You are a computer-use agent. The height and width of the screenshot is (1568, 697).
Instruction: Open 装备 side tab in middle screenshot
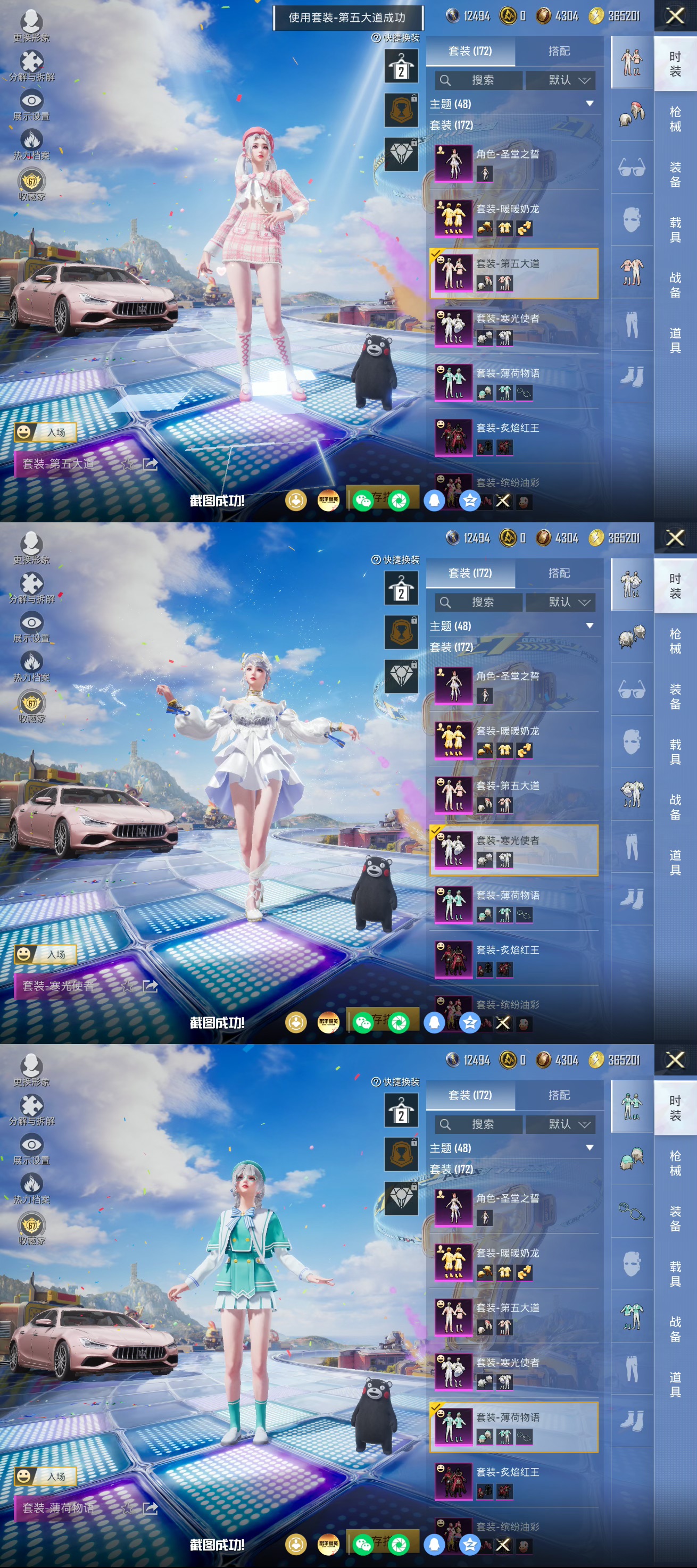pos(675,696)
